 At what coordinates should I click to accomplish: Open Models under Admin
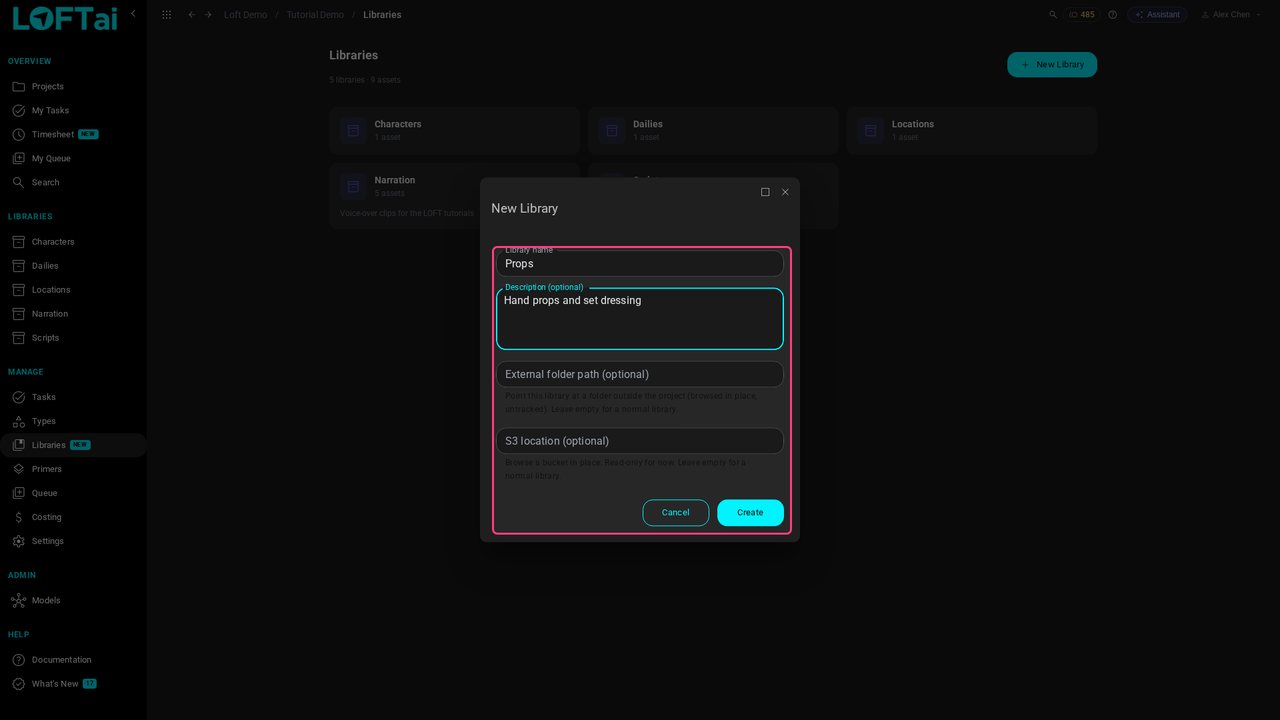point(73,601)
